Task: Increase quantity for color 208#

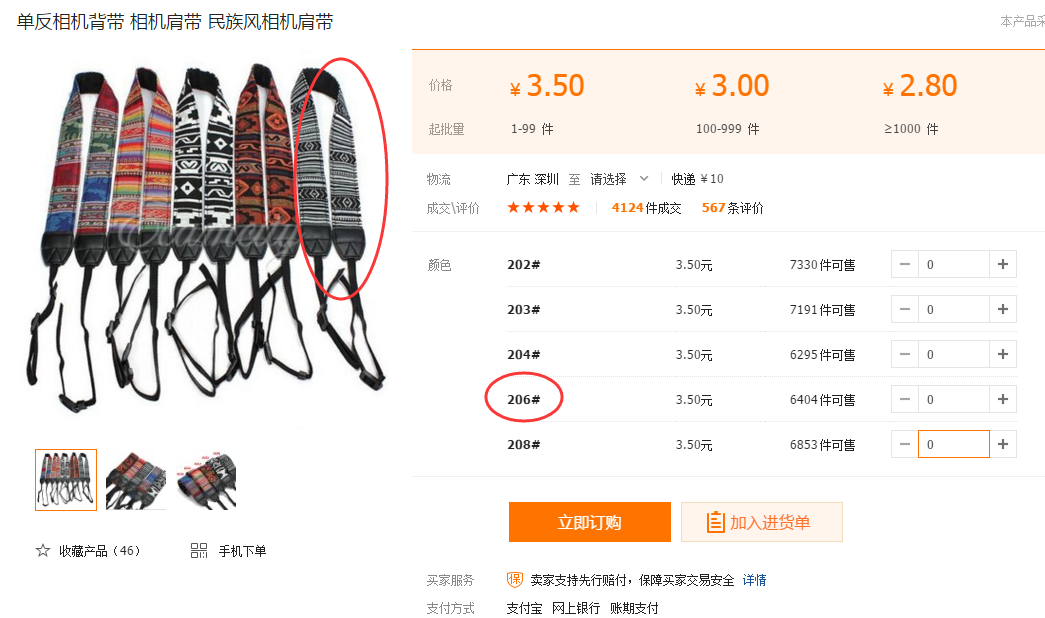Action: pos(1002,444)
